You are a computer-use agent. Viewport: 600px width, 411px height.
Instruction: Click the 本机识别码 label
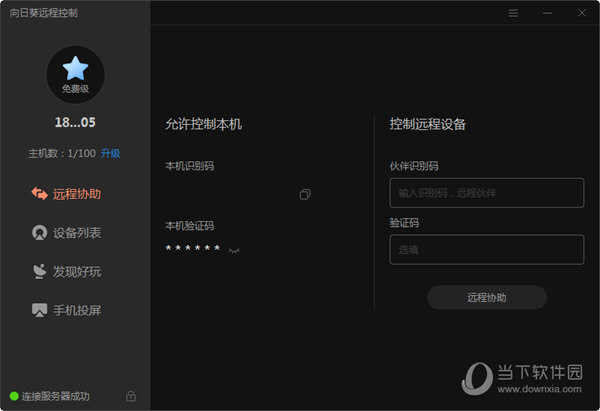189,166
